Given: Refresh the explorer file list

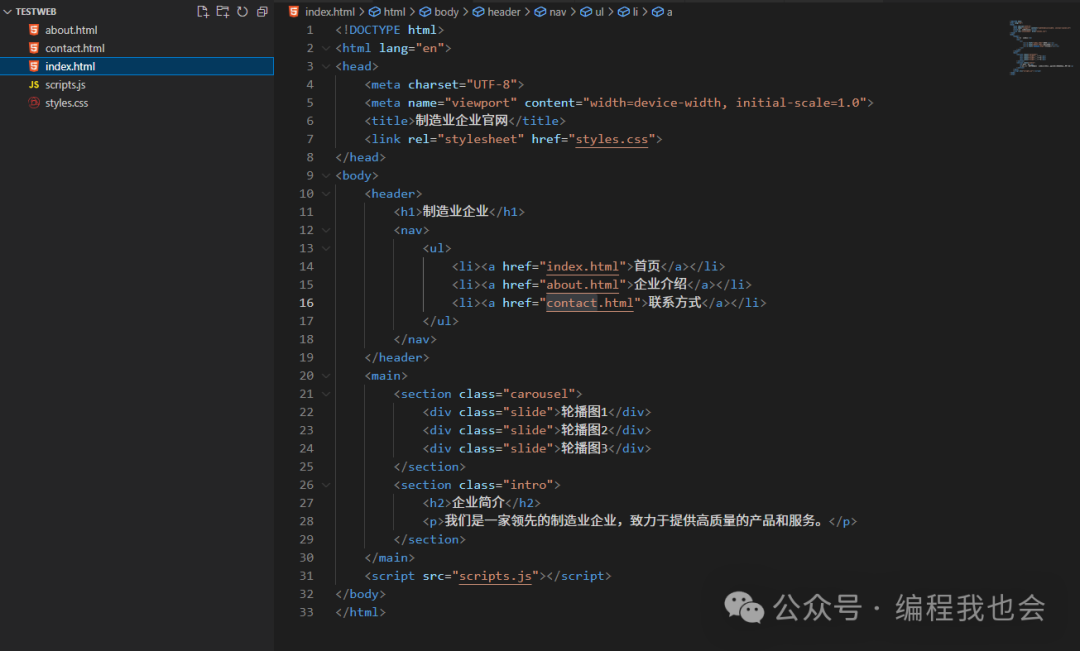Looking at the screenshot, I should point(242,12).
